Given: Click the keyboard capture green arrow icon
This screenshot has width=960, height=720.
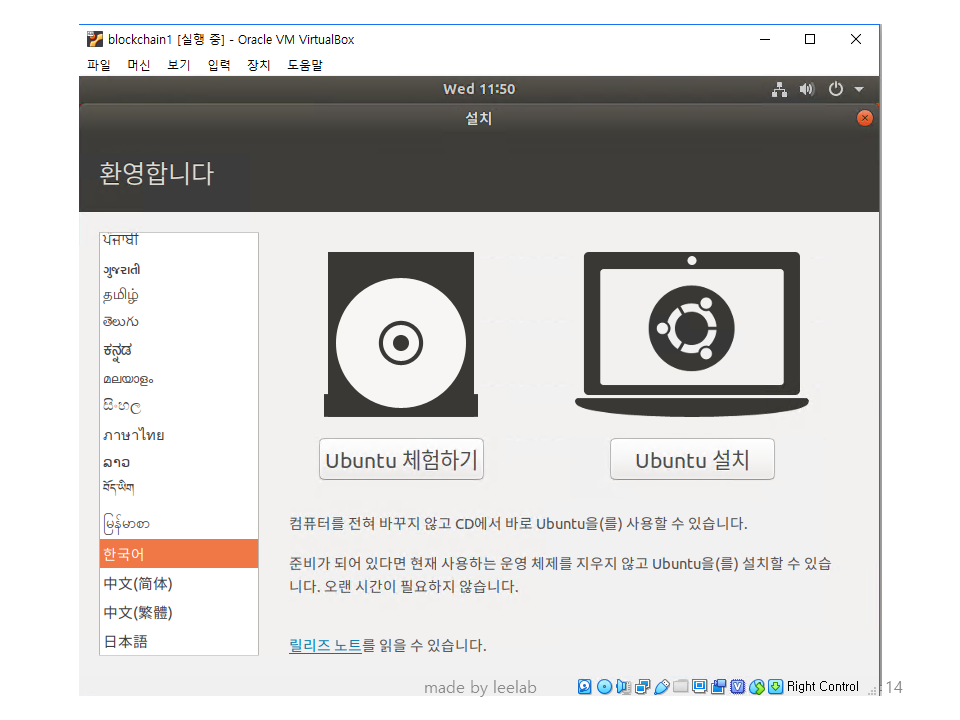Looking at the screenshot, I should [x=776, y=686].
